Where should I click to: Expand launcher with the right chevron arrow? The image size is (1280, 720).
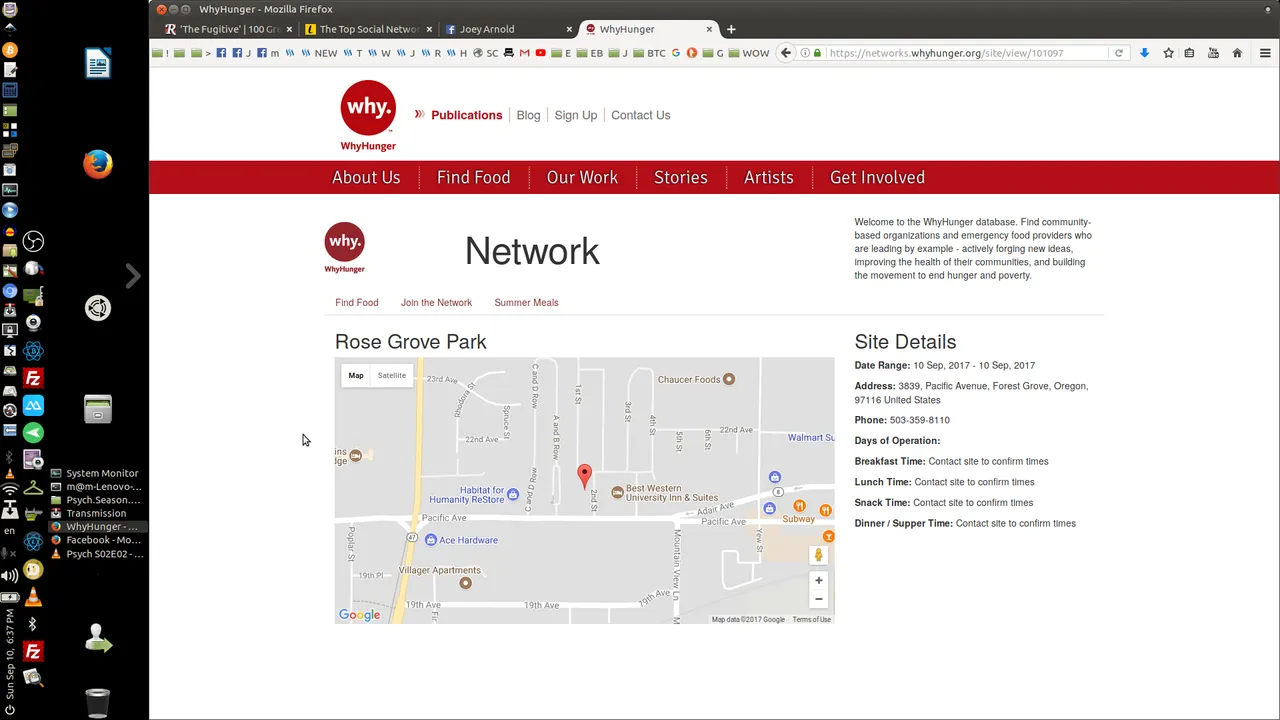(x=133, y=276)
